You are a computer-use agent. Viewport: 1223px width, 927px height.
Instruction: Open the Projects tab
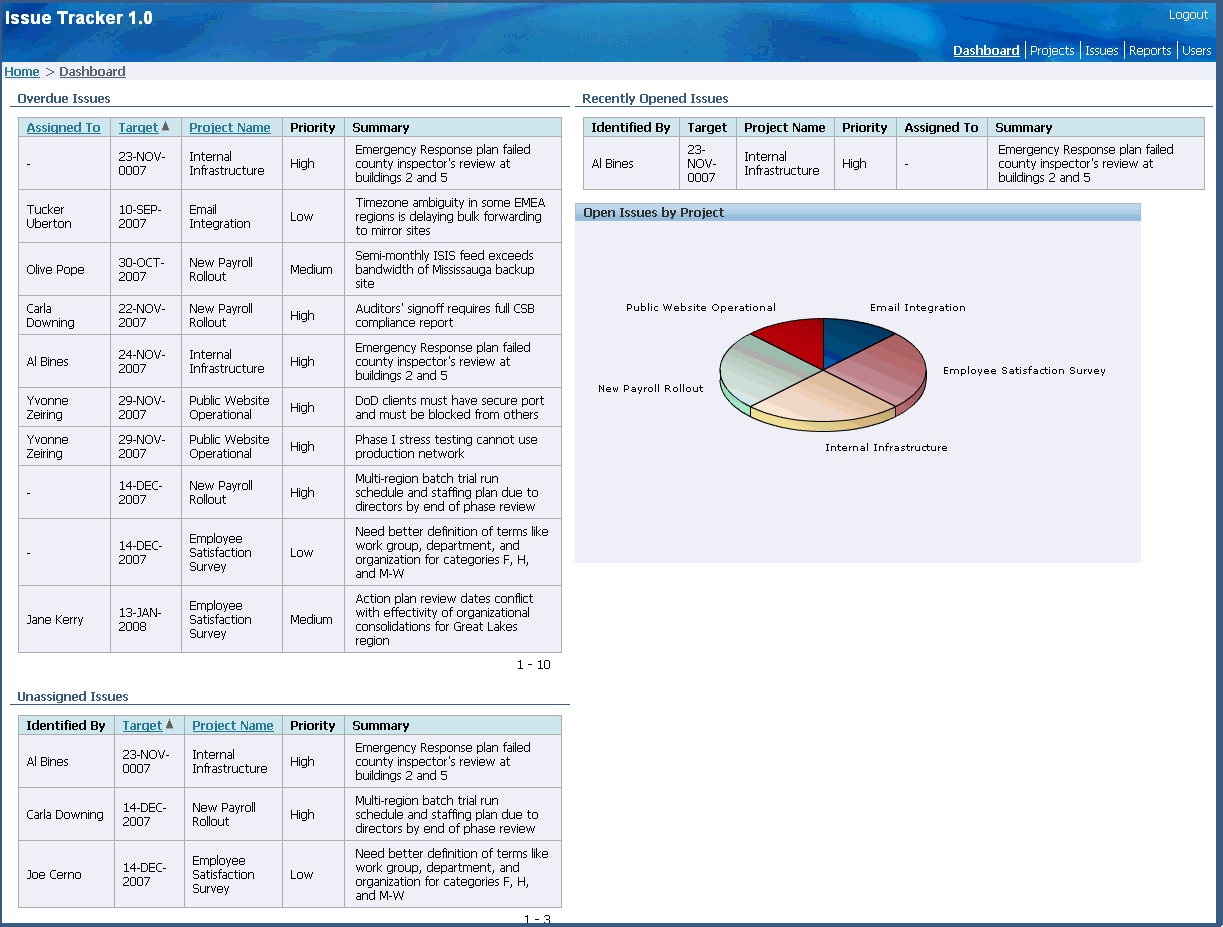click(1052, 50)
